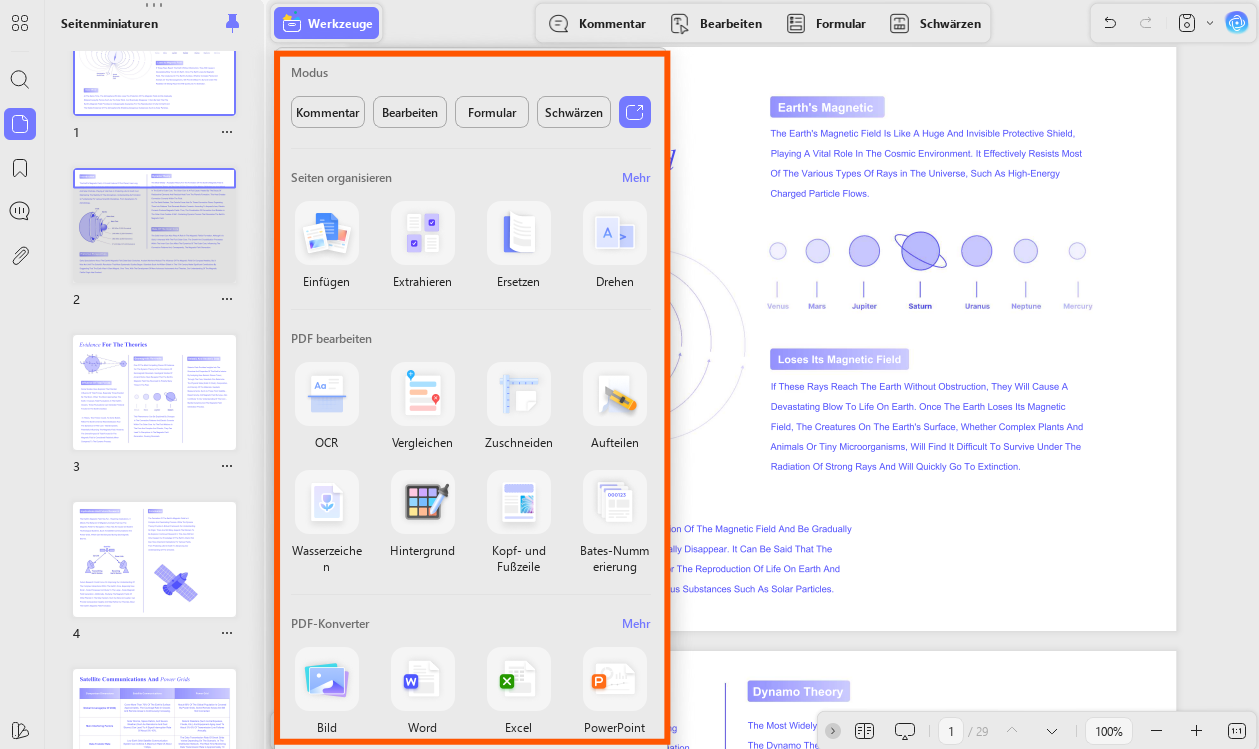Open options menu for page 3 thumbnail

point(227,466)
